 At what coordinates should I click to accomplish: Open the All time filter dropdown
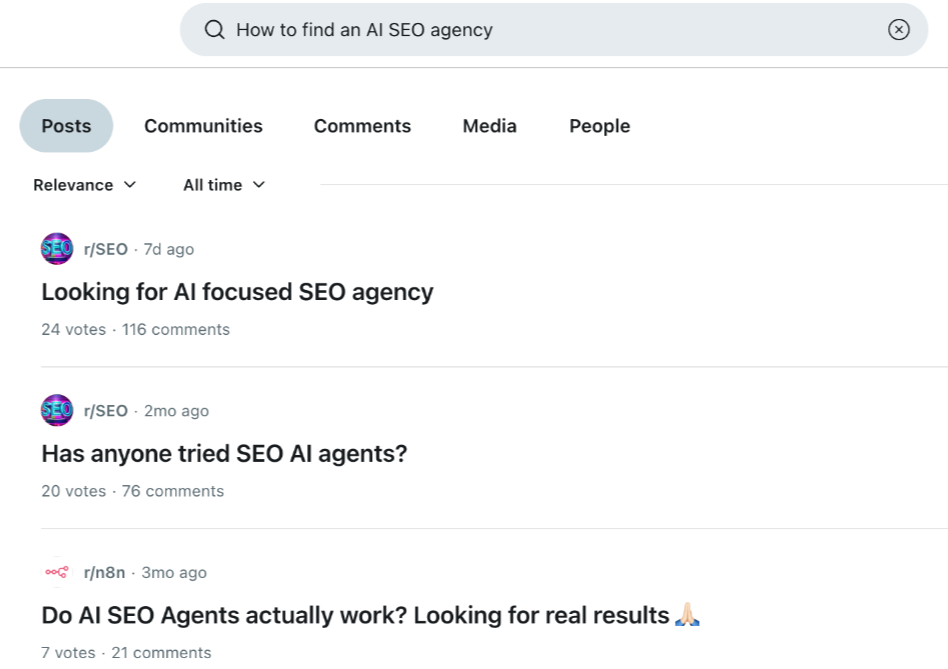[224, 185]
